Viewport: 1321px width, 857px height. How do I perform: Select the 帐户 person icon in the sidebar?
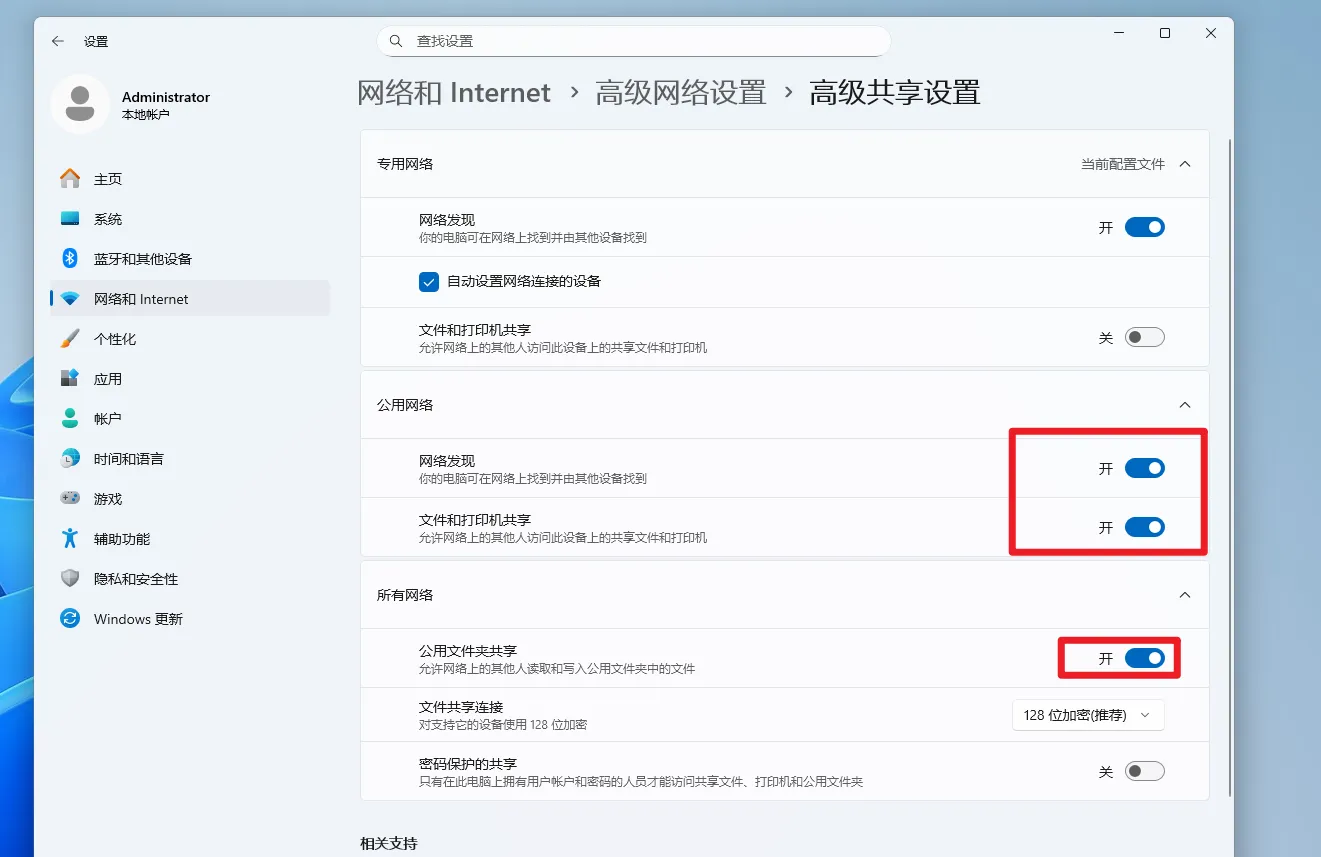70,419
